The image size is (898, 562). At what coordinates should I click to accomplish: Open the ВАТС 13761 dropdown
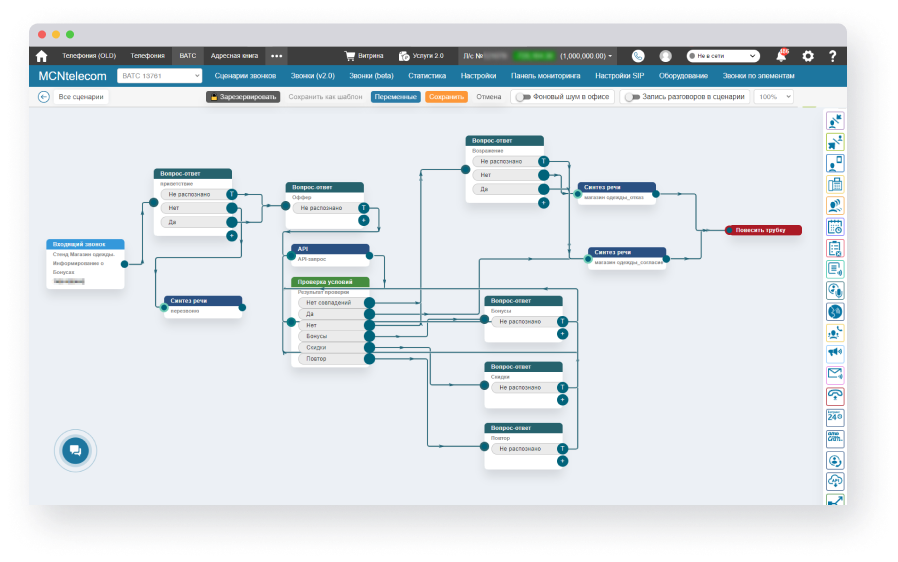[159, 76]
